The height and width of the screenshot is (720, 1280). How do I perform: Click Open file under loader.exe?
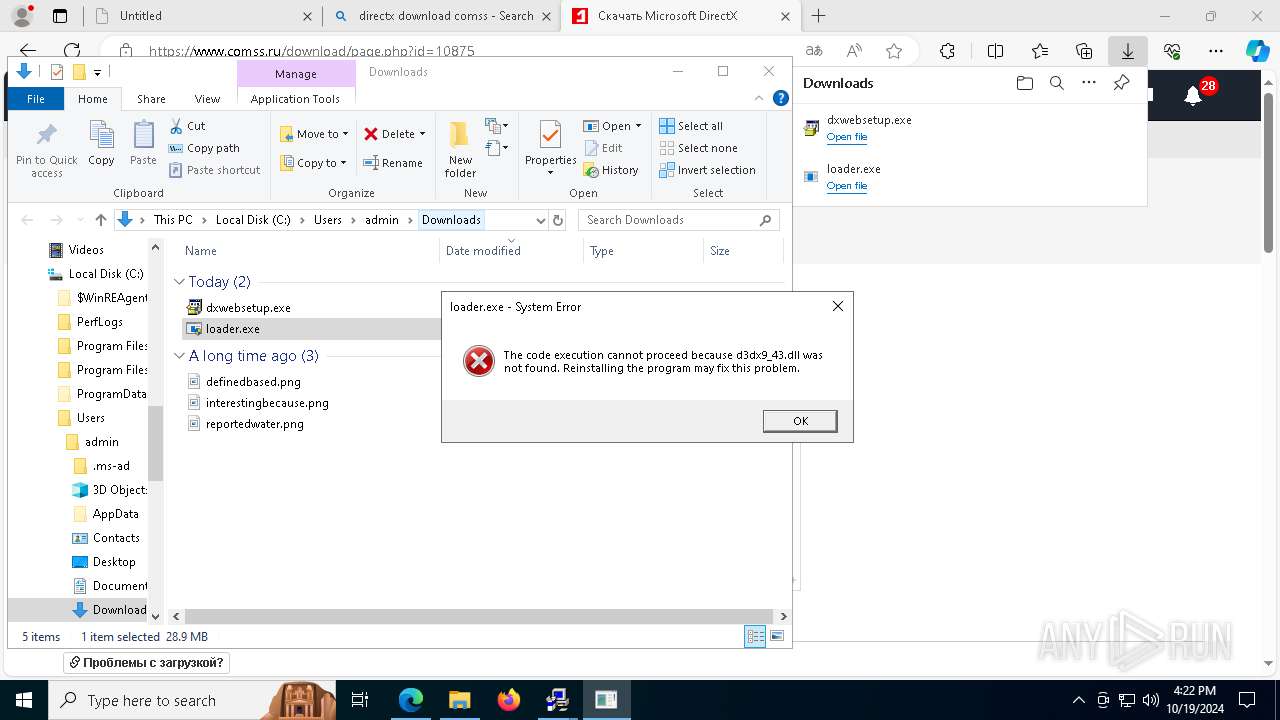click(x=846, y=186)
